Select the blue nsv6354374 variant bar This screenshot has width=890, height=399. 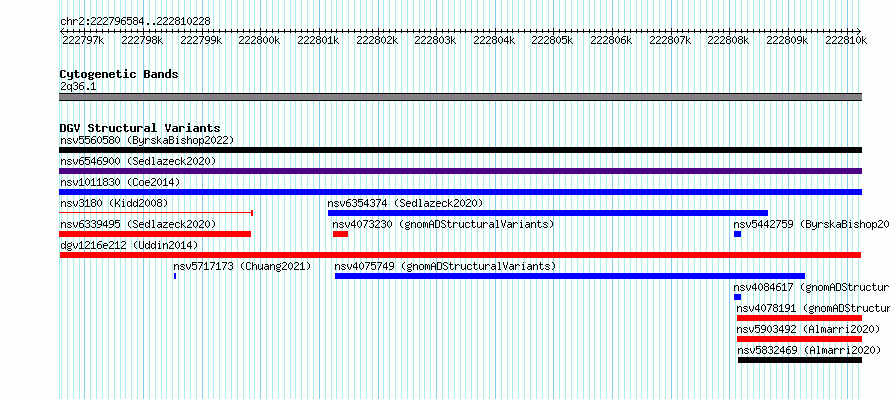(x=548, y=213)
